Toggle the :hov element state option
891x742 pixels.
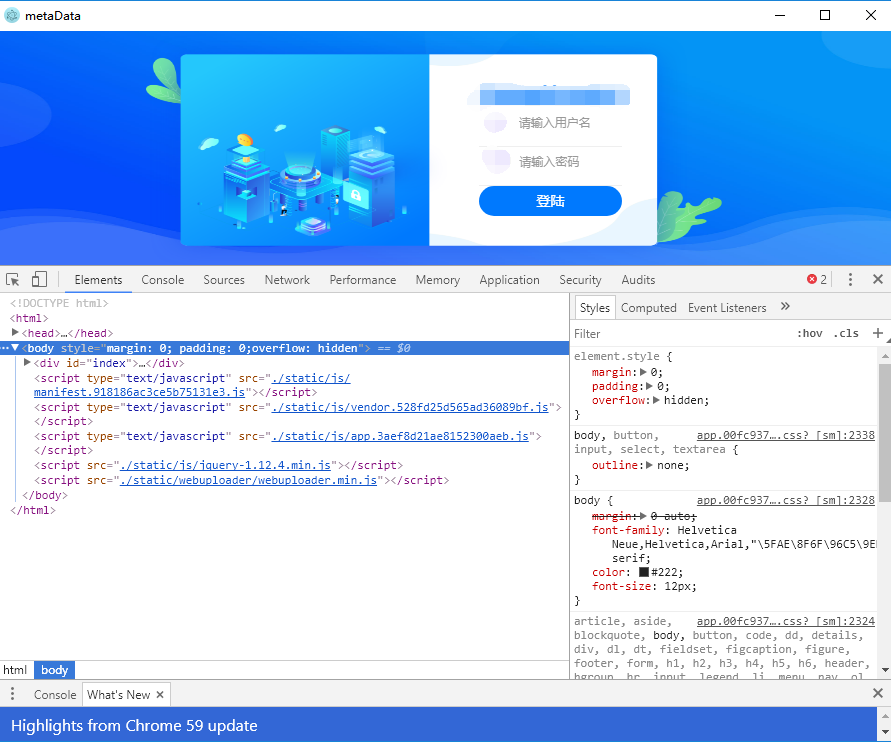coord(809,334)
